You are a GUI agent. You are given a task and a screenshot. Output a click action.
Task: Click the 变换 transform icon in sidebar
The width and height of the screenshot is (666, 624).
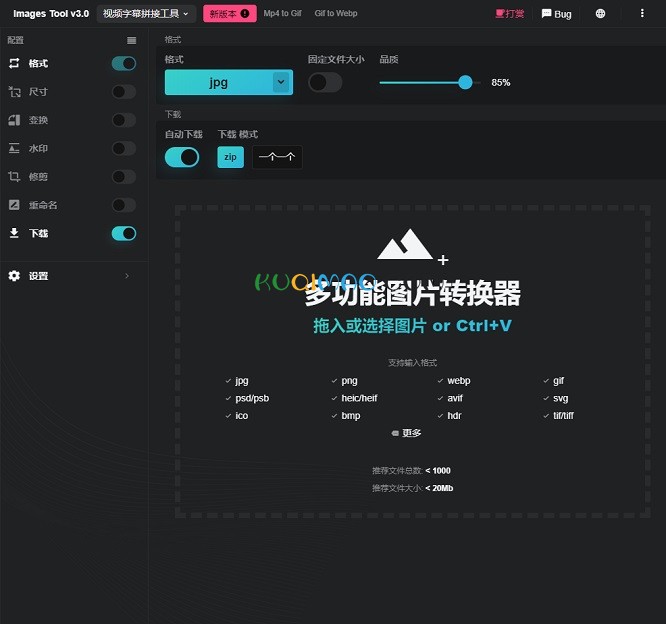[14, 120]
